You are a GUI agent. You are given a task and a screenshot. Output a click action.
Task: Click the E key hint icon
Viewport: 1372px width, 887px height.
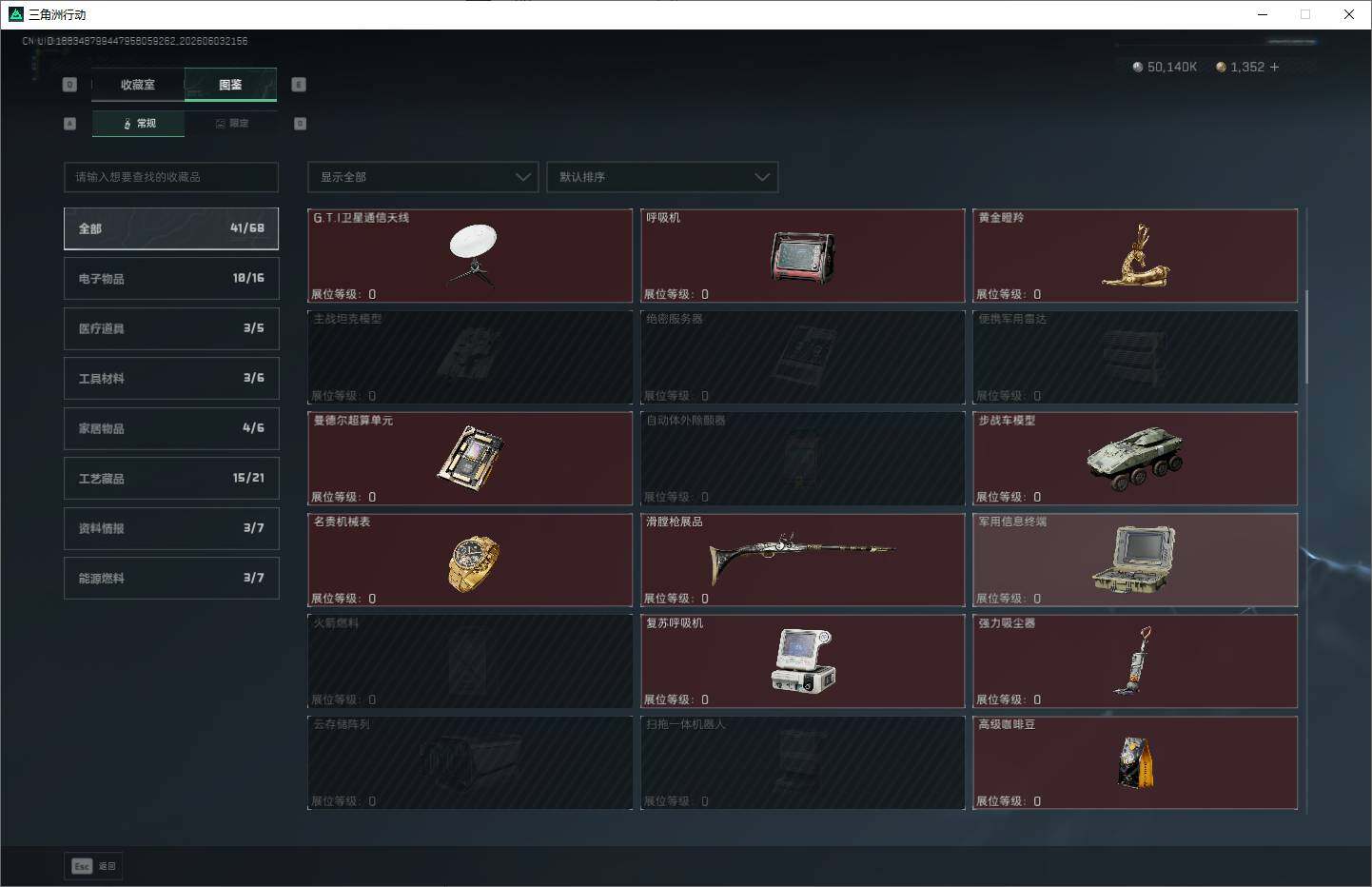point(299,85)
